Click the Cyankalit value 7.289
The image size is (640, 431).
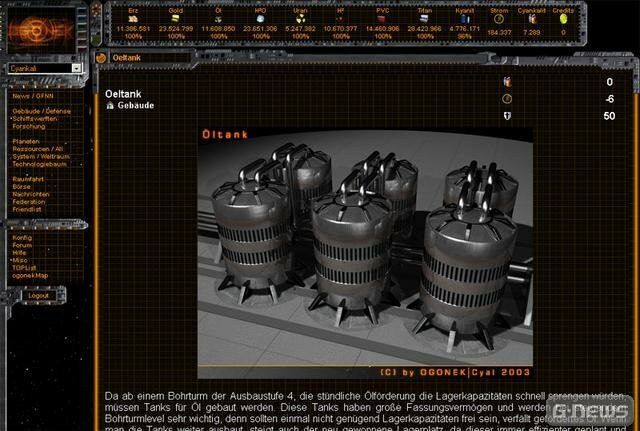tap(531, 32)
